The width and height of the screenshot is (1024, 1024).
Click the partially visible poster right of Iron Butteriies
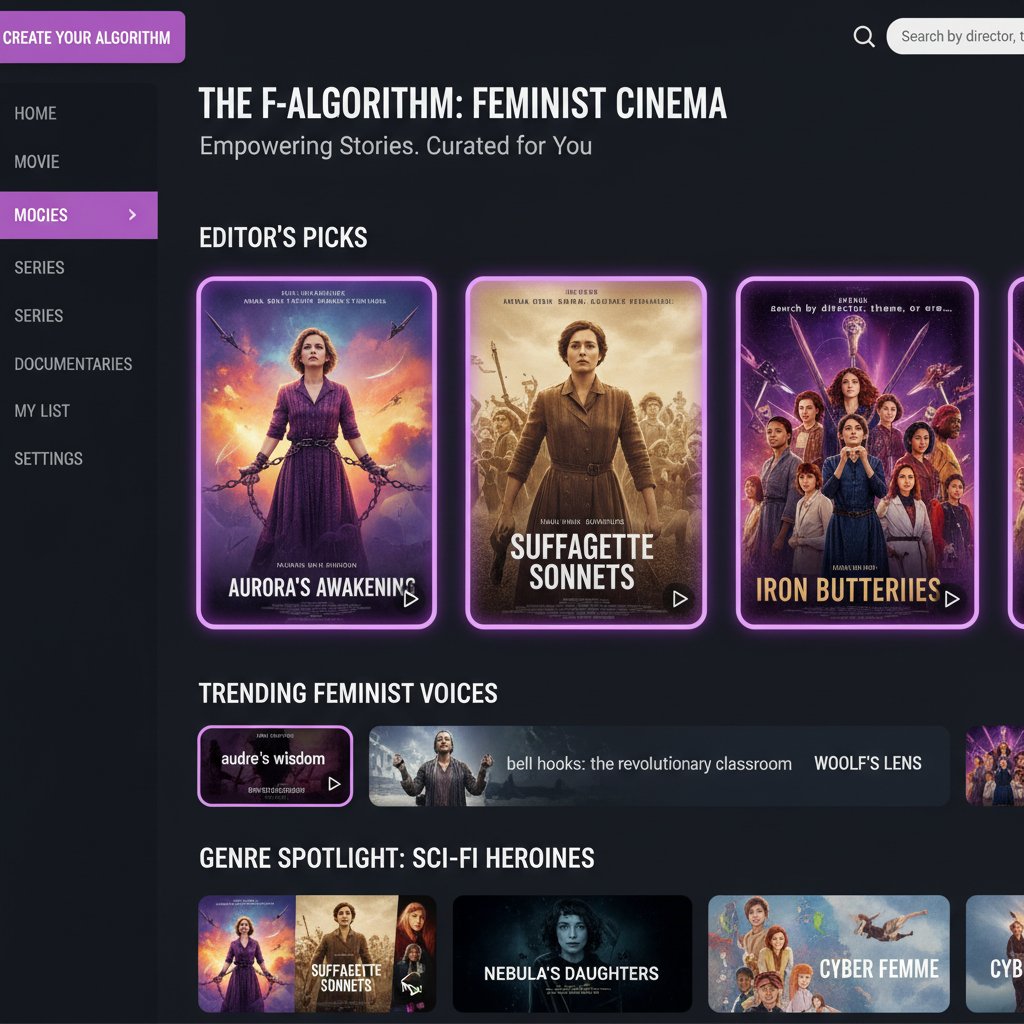pos(1016,445)
